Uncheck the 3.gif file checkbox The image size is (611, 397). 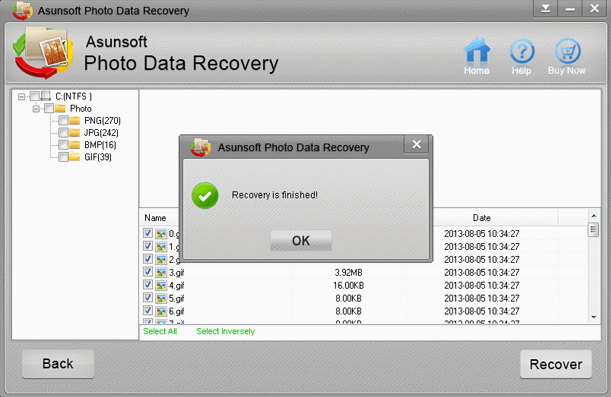tap(148, 272)
